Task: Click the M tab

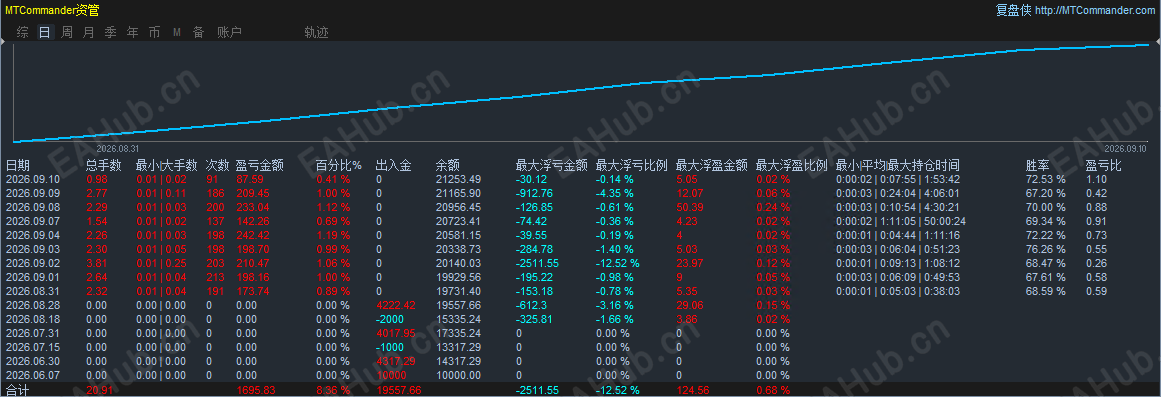Action: 177,32
